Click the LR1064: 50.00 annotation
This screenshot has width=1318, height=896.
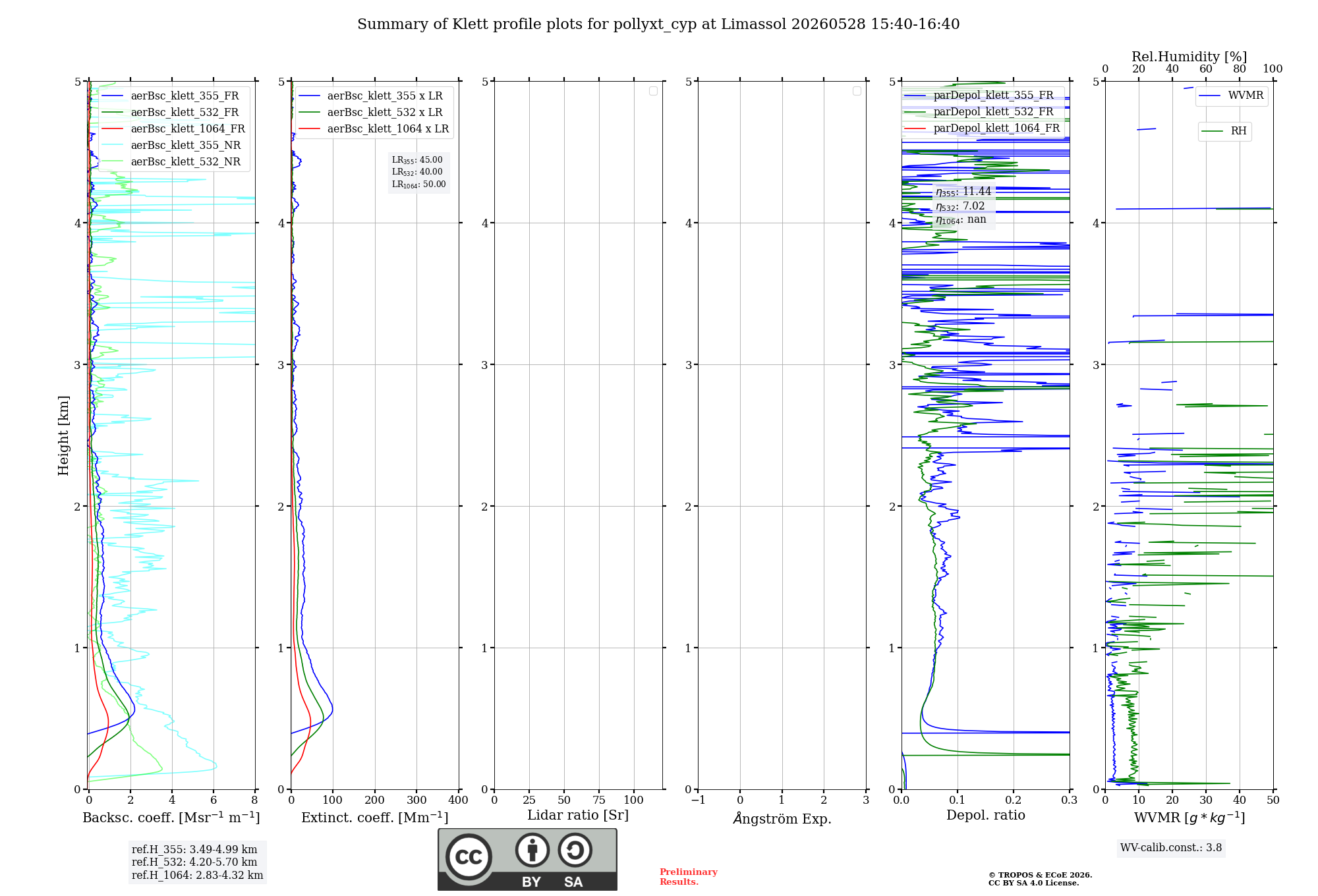click(418, 184)
